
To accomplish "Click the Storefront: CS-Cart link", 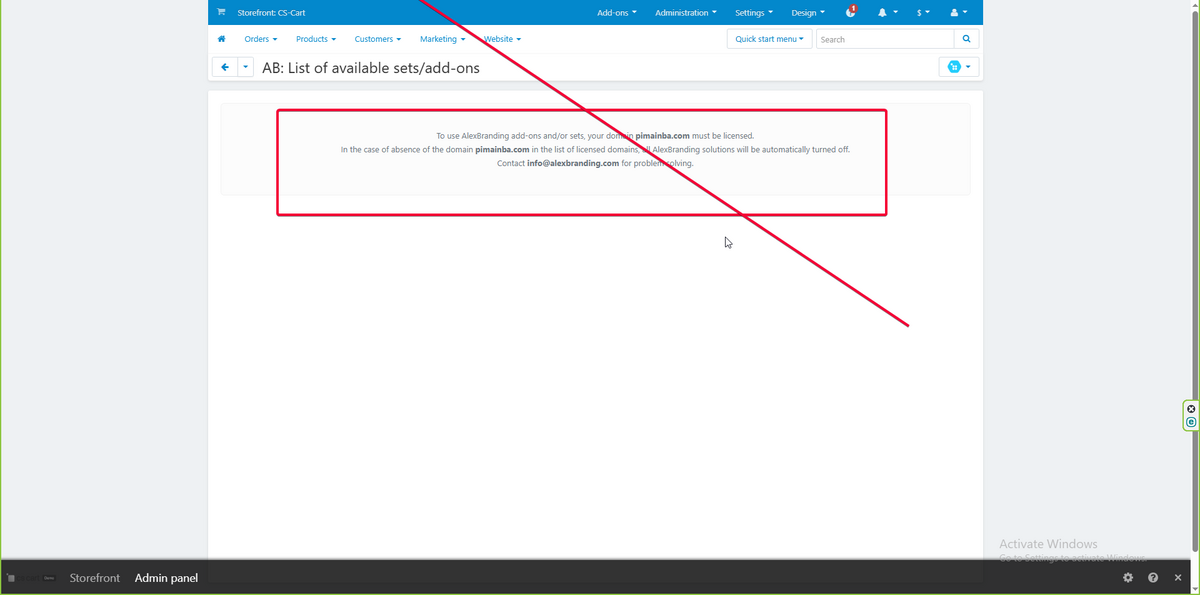I will tap(271, 12).
